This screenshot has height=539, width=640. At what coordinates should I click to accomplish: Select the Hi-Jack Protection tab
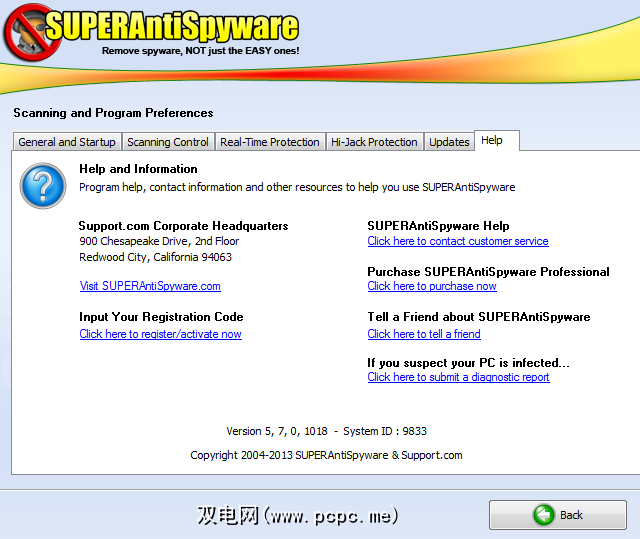374,142
